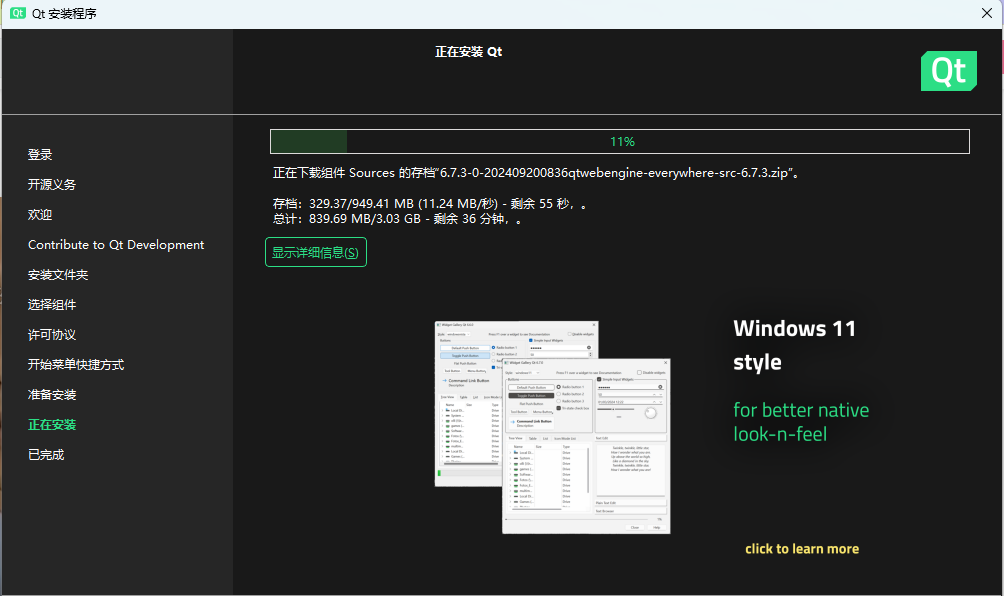Screen dimensions: 1004x596
Task: Click the 11% installation progress bar
Action: 620,141
